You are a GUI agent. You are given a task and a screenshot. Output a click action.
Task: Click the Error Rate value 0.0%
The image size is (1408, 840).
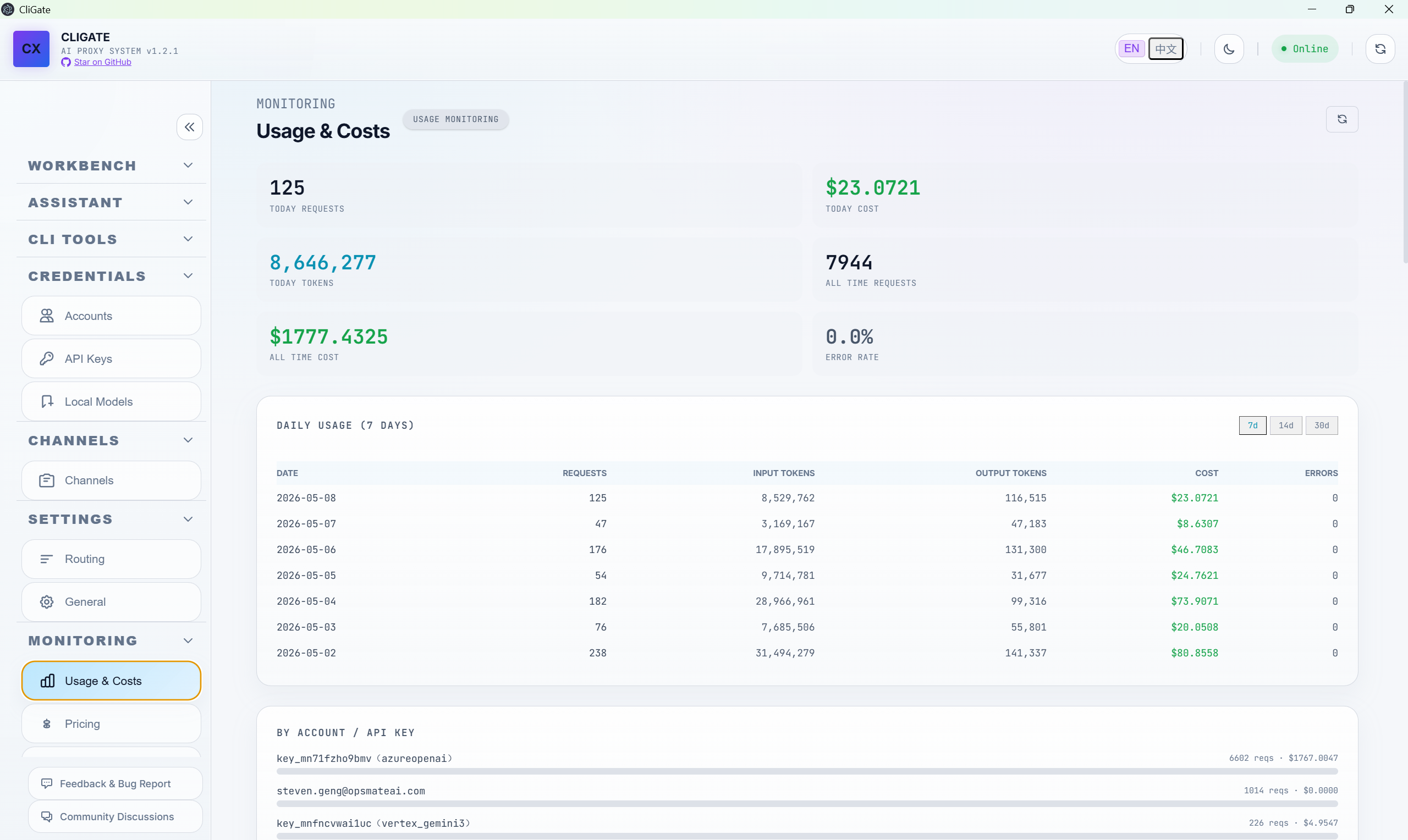[849, 337]
